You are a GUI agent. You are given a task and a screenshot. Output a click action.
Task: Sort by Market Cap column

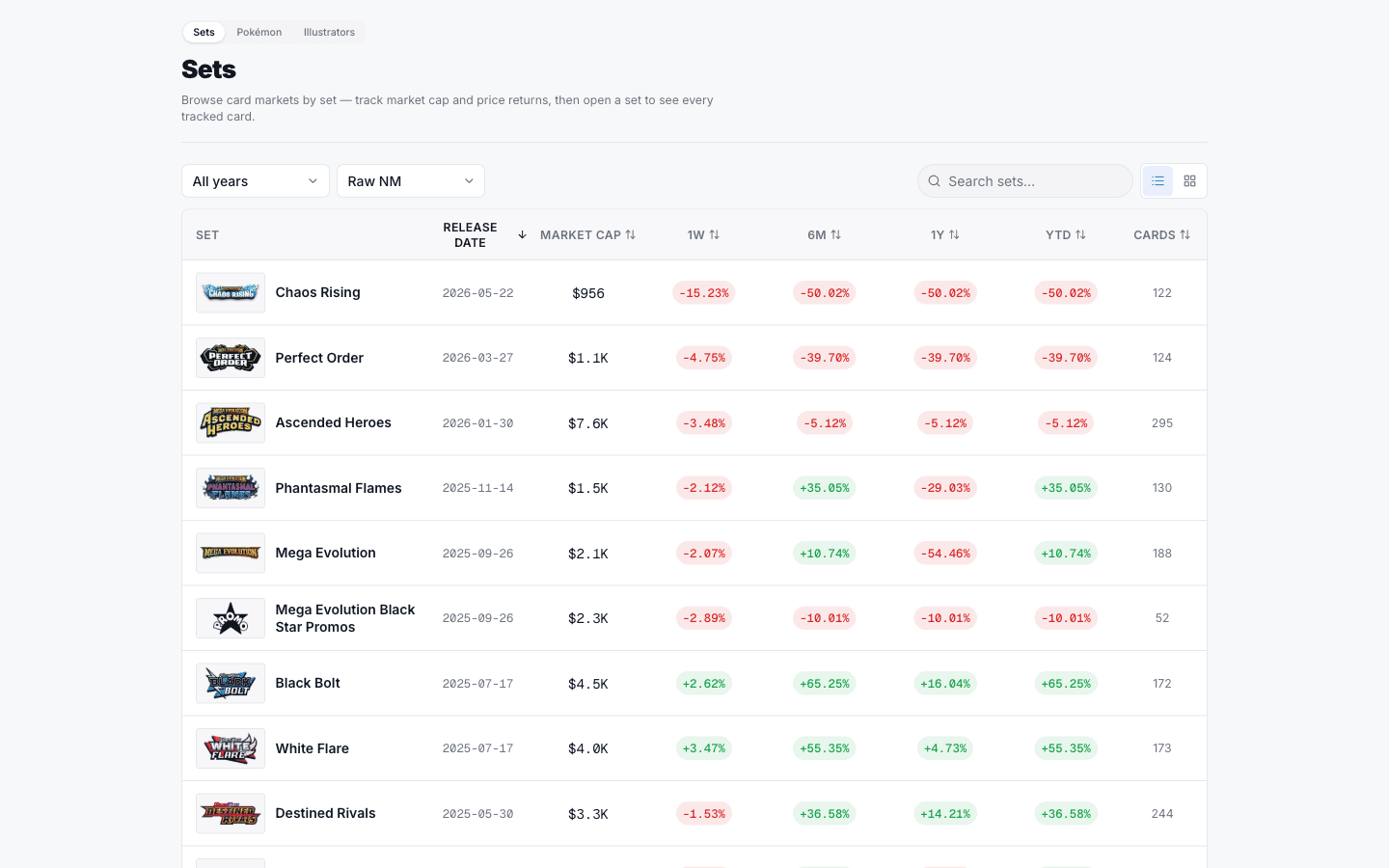pos(587,235)
